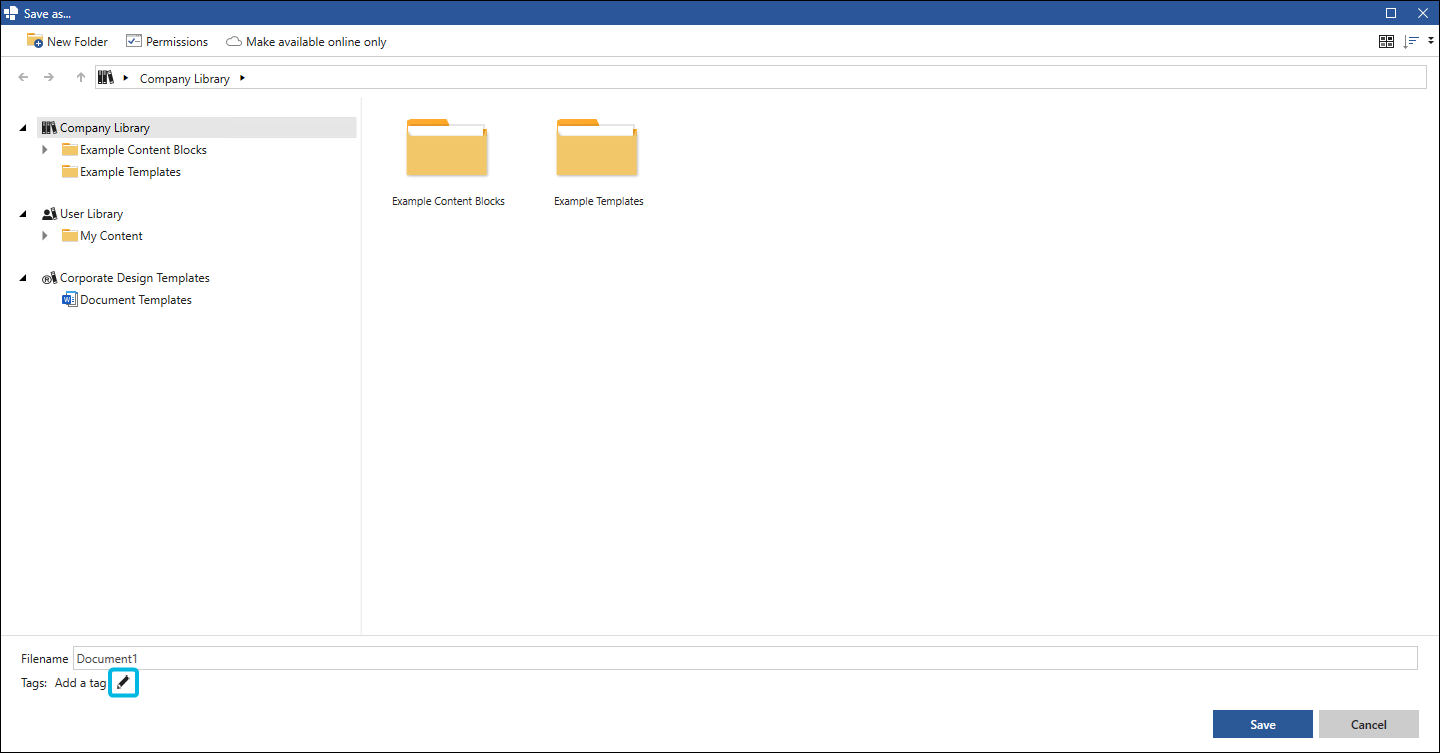Go back with the left arrow
This screenshot has width=1440, height=753.
point(24,78)
